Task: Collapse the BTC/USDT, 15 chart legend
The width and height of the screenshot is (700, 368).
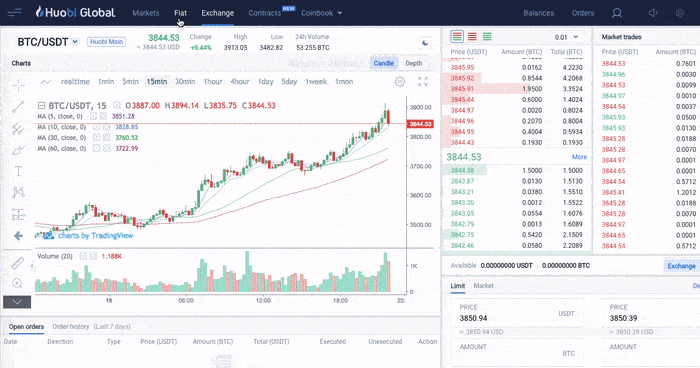Action: (41, 106)
